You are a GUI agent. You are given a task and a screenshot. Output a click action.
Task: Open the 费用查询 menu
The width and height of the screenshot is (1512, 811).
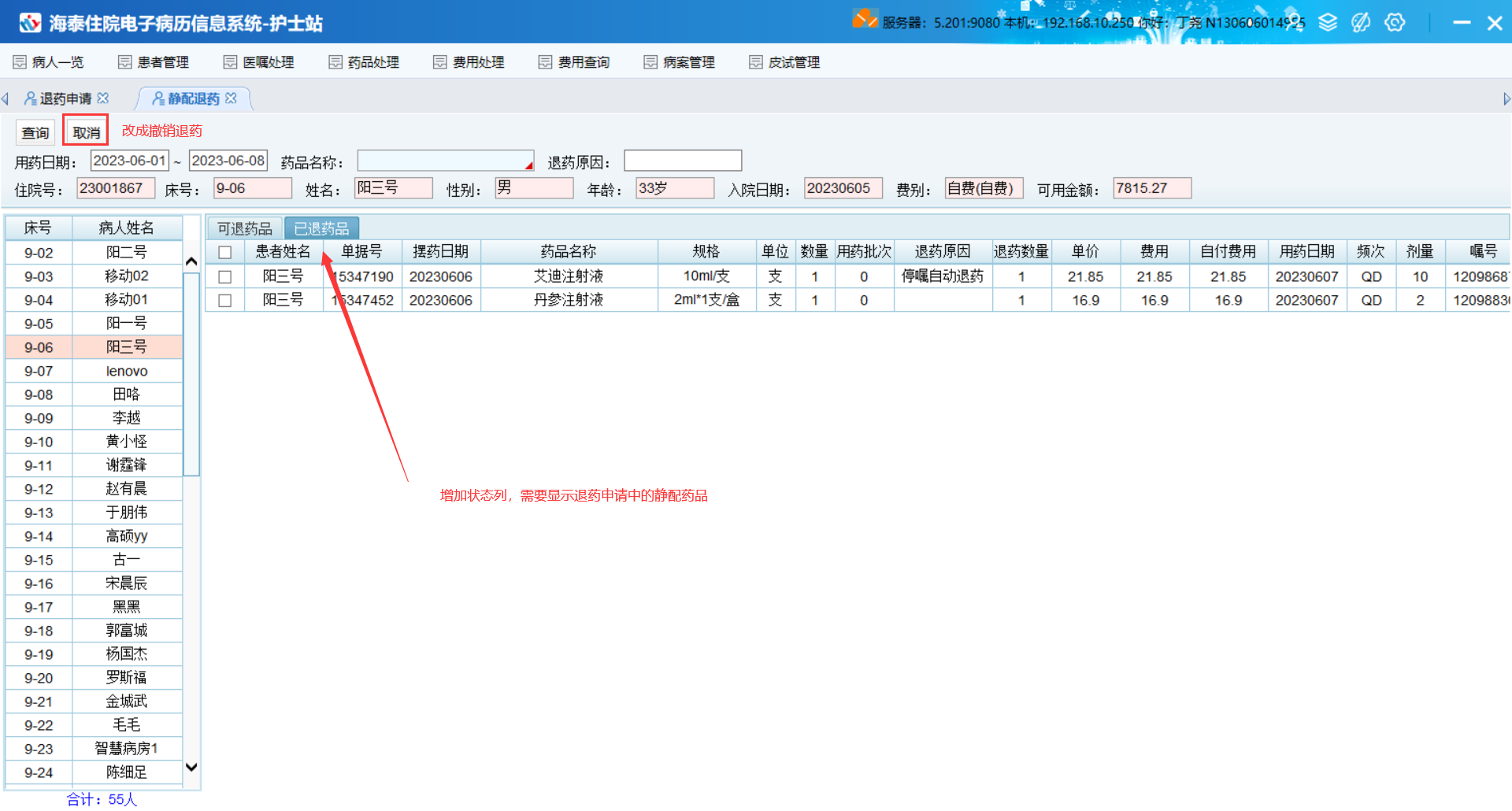coord(574,62)
